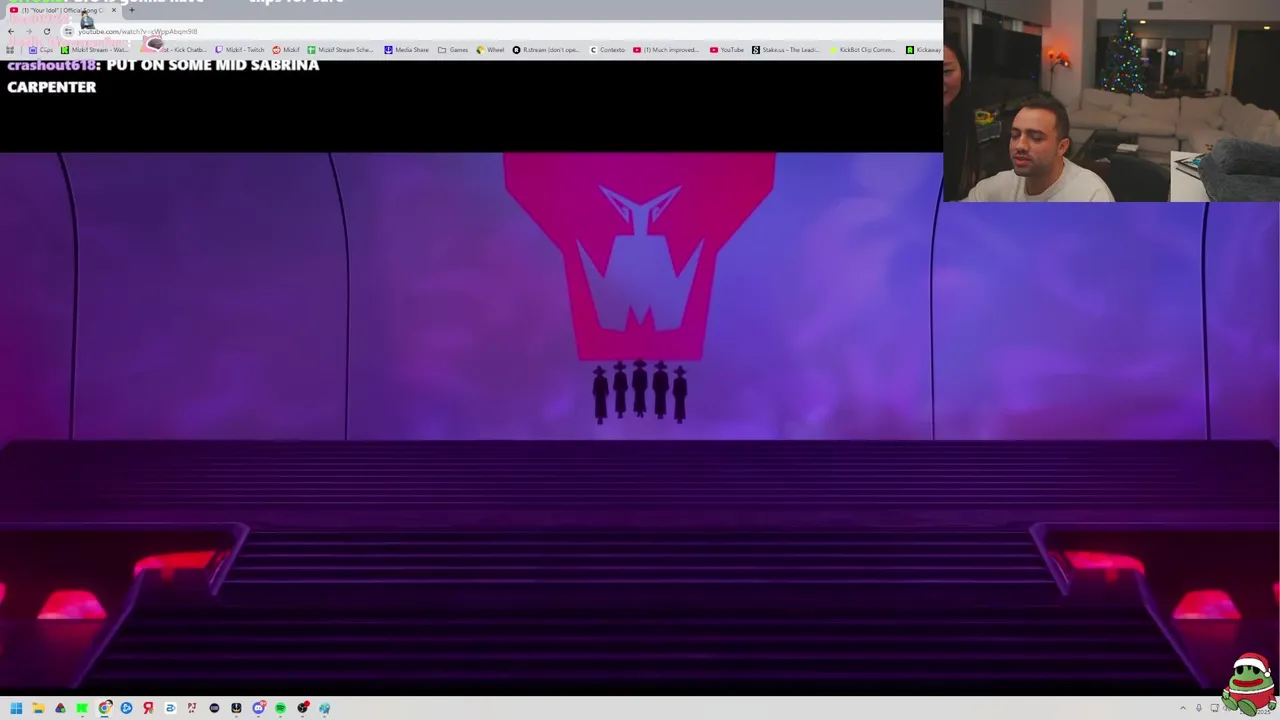
Task: Open the Windows Start menu
Action: click(x=16, y=708)
